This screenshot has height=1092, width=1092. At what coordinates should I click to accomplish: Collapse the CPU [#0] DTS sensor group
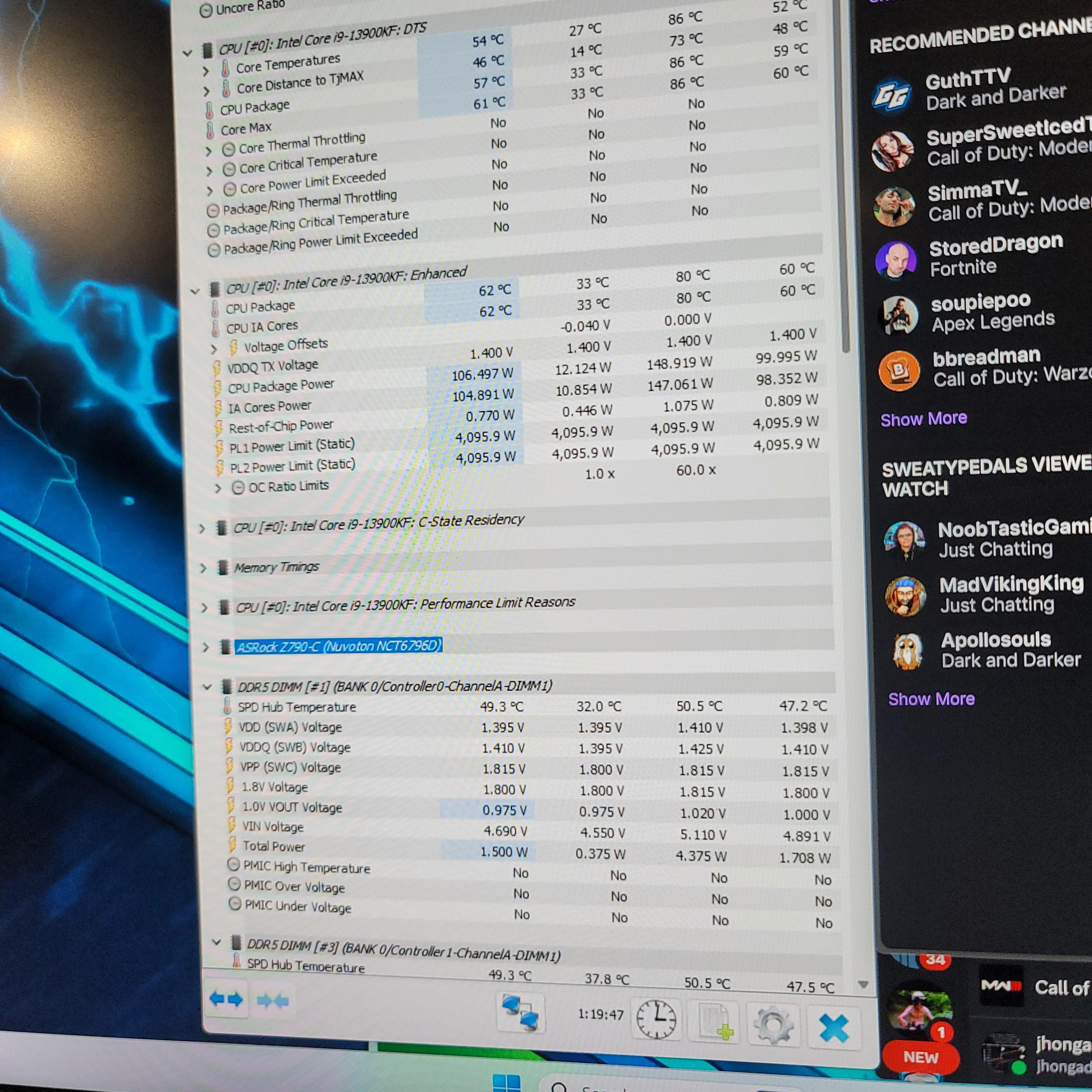click(188, 53)
